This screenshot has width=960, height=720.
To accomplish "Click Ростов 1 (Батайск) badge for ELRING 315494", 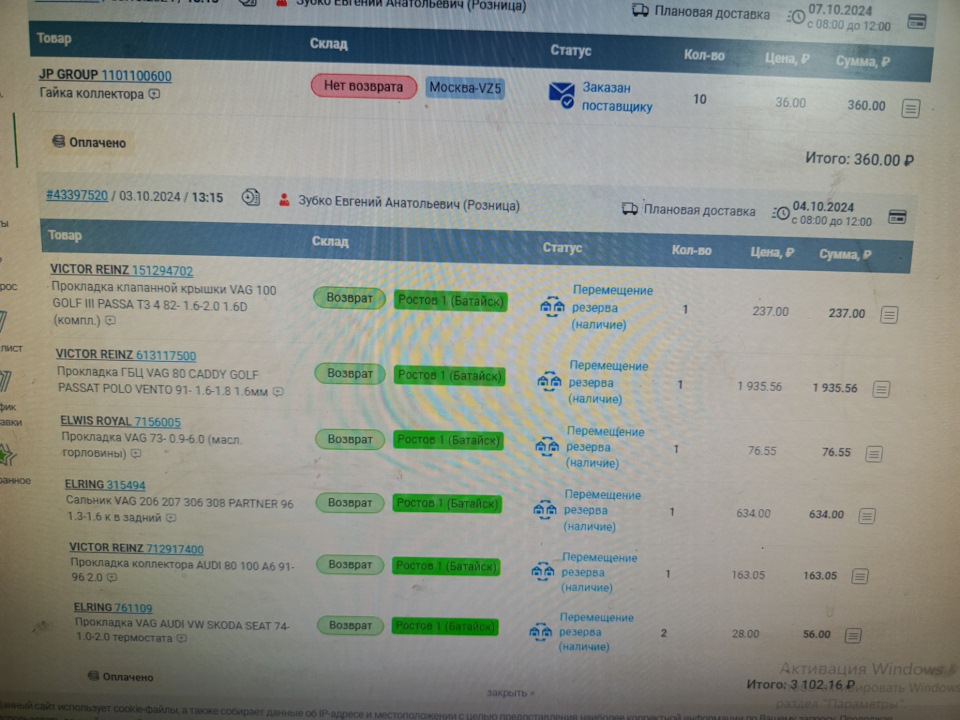I will coord(446,503).
